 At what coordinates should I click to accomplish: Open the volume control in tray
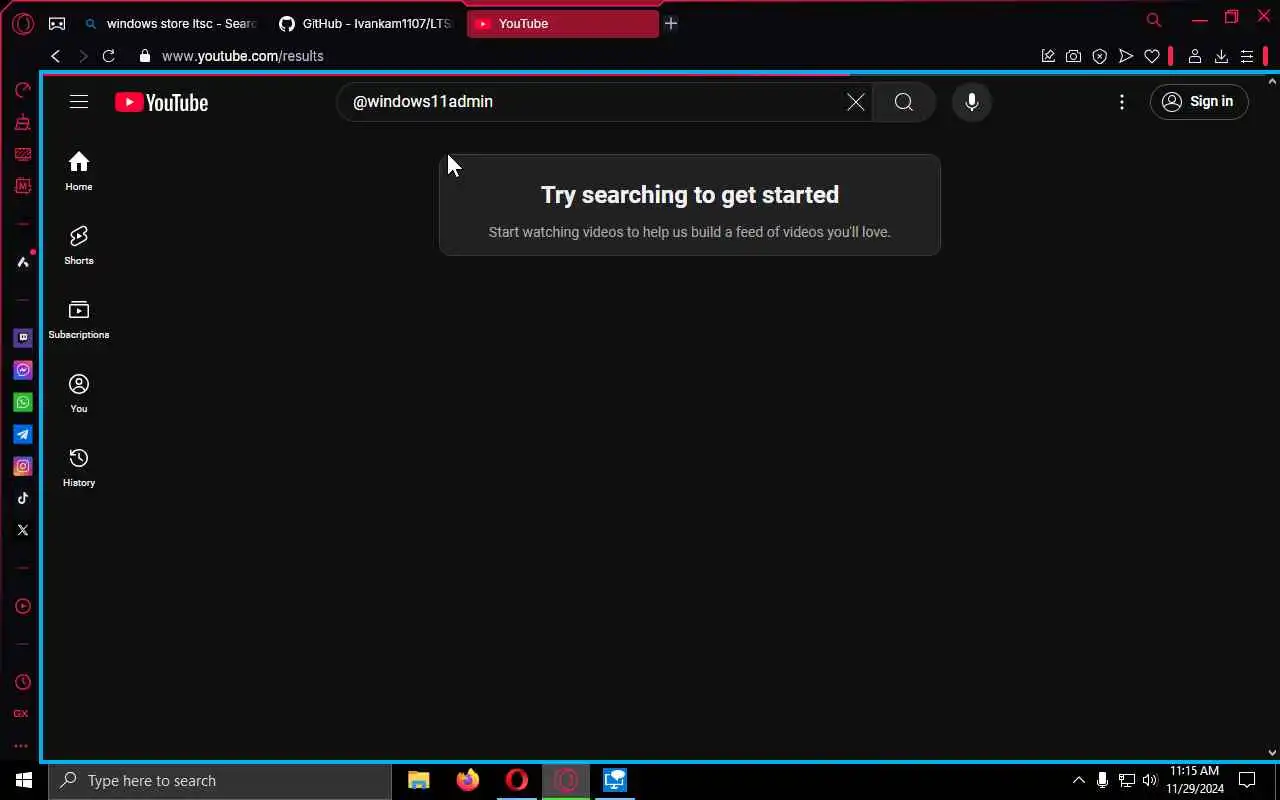[x=1150, y=780]
